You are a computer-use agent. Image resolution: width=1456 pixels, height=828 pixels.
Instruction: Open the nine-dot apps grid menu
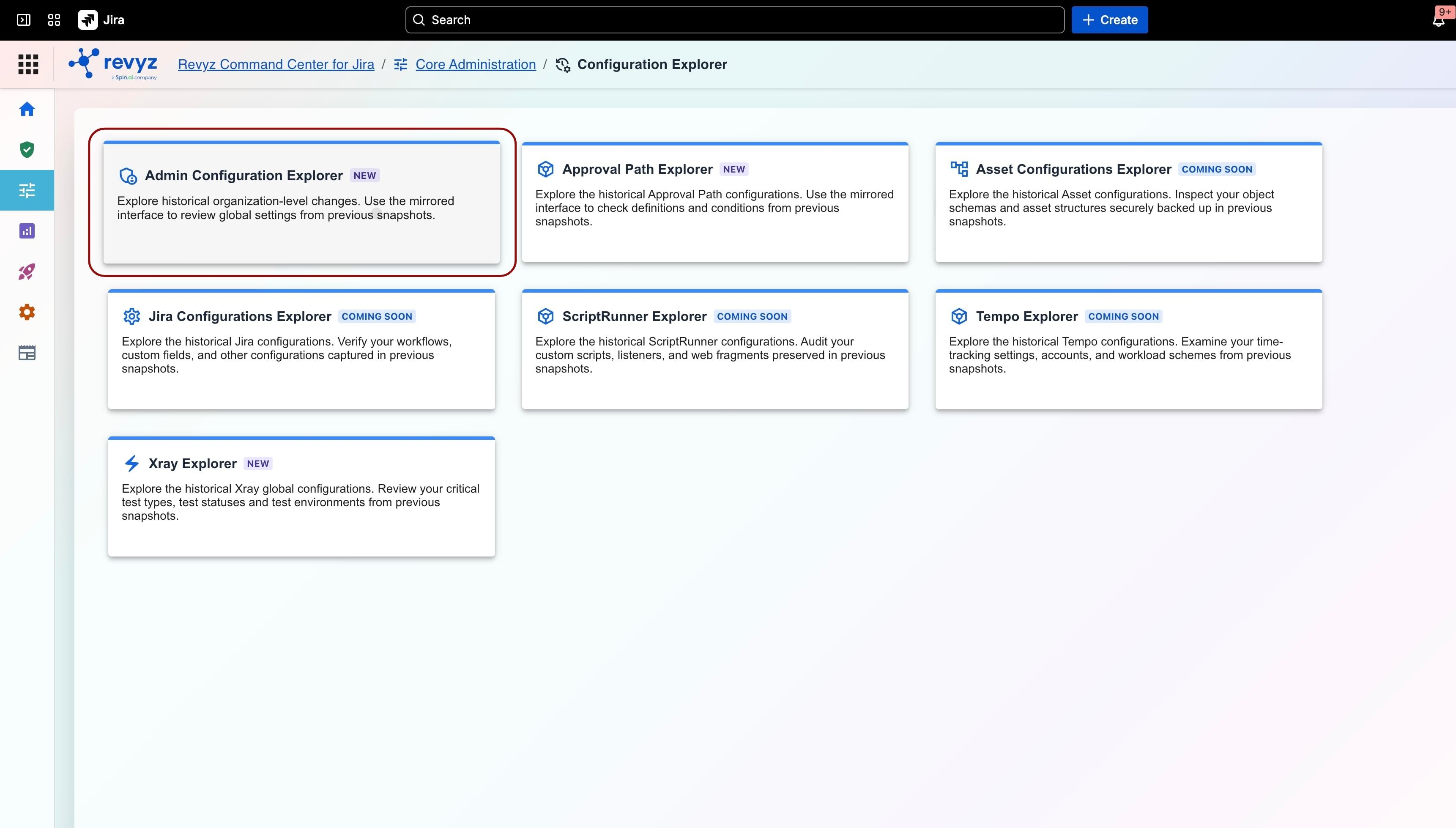[28, 64]
